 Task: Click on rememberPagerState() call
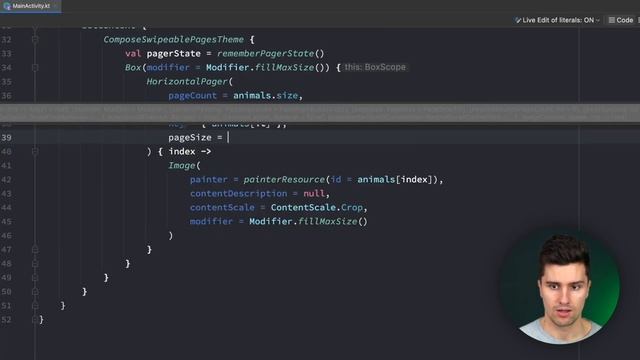click(270, 53)
